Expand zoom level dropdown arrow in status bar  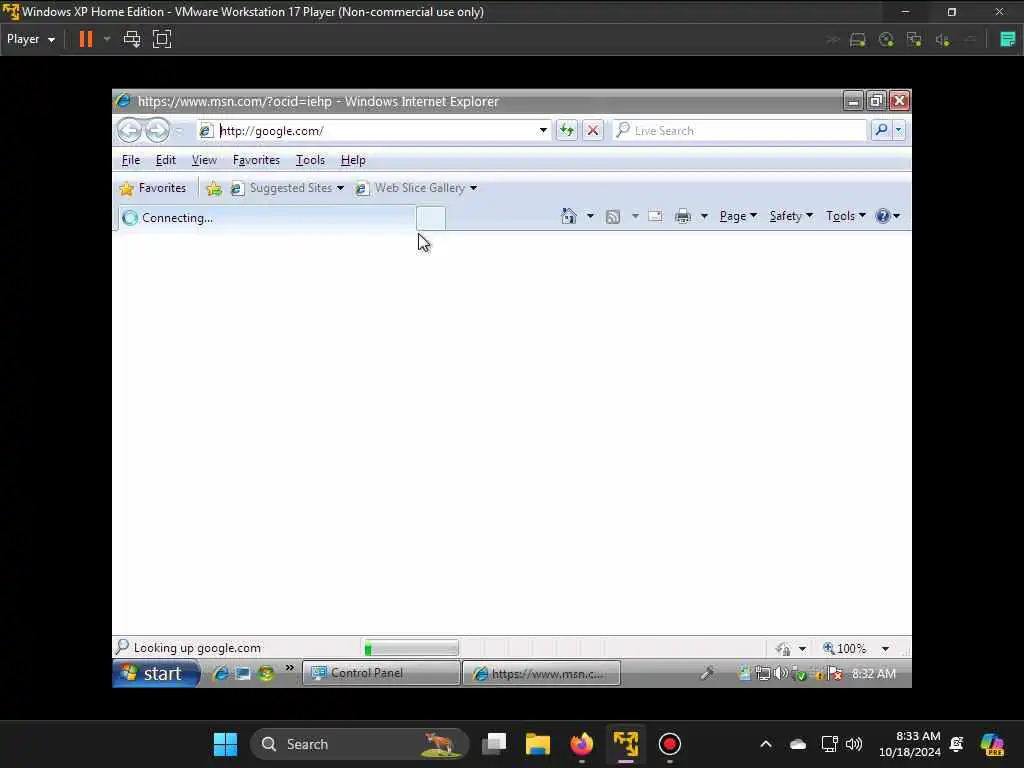pyautogui.click(x=885, y=648)
